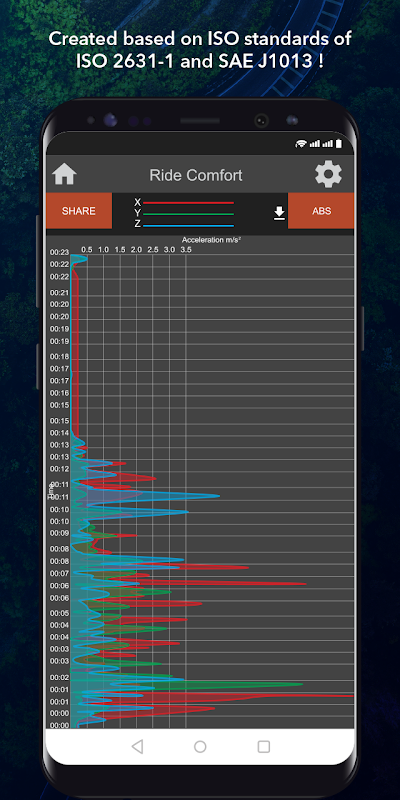The image size is (400, 800).
Task: Tap the ABS button
Action: tap(321, 211)
